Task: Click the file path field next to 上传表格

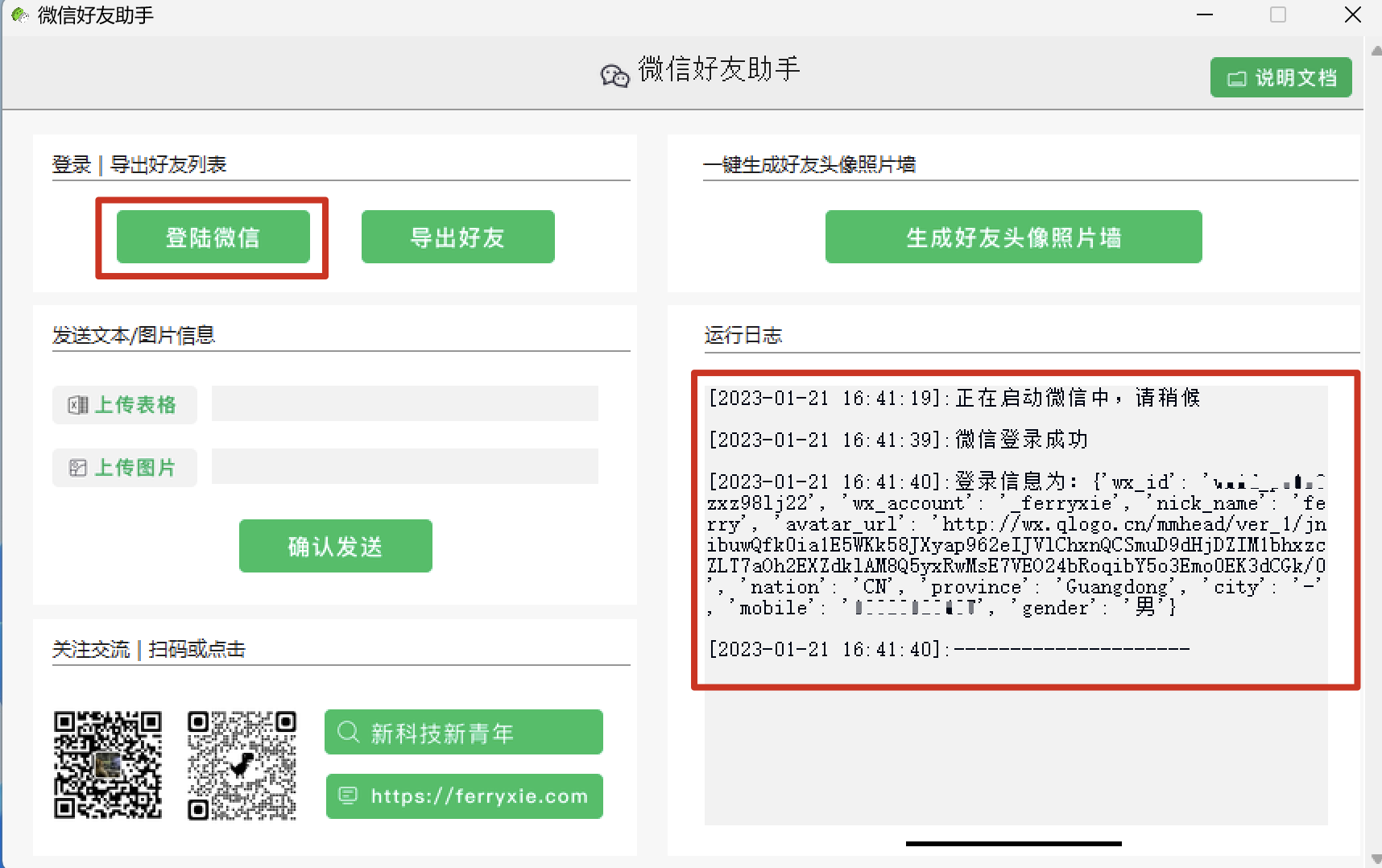Action: 404,403
